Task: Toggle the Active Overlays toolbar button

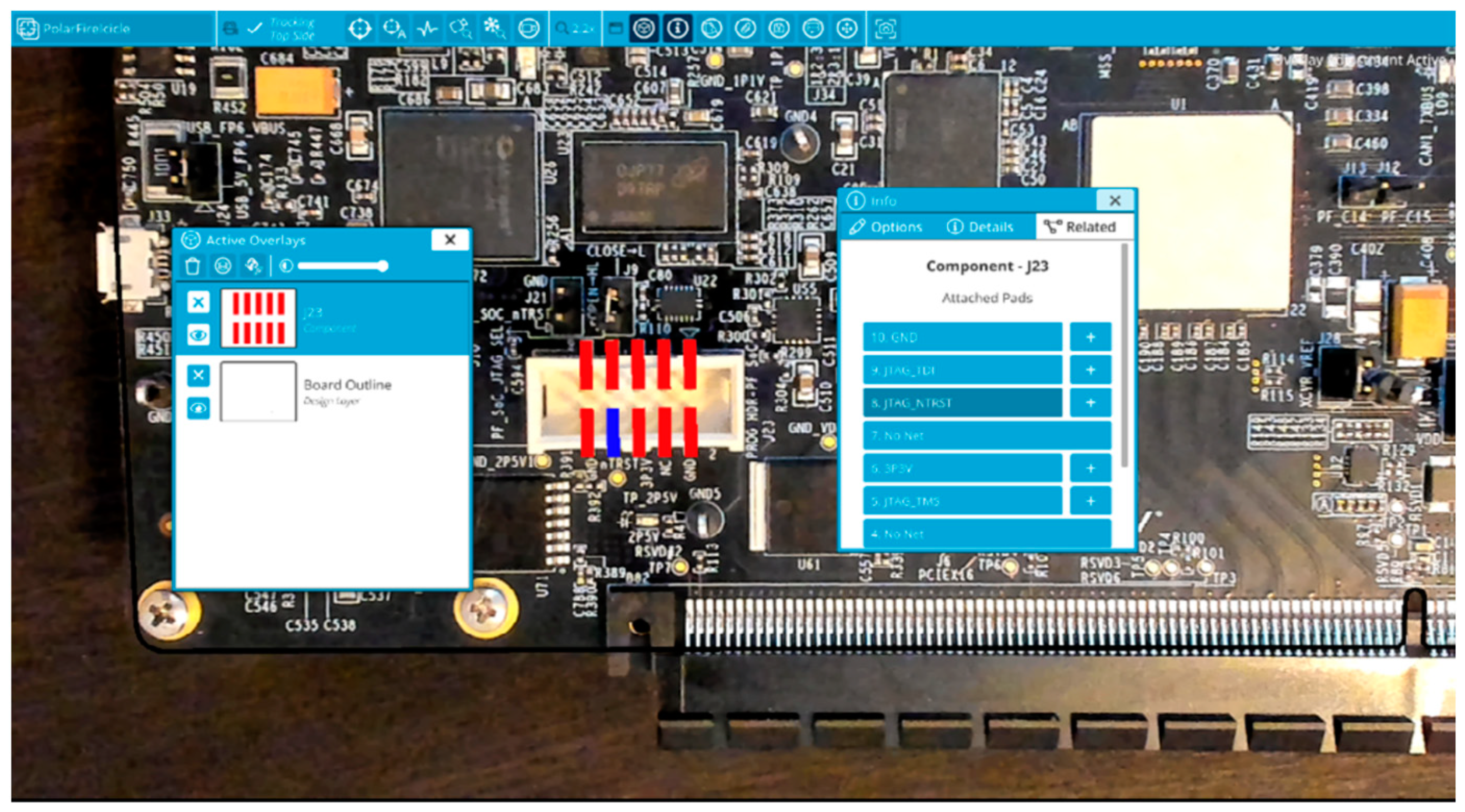Action: pyautogui.click(x=643, y=28)
